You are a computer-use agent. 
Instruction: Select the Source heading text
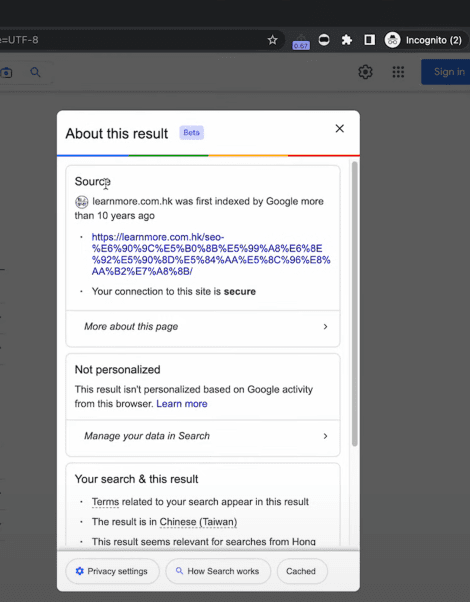92,181
